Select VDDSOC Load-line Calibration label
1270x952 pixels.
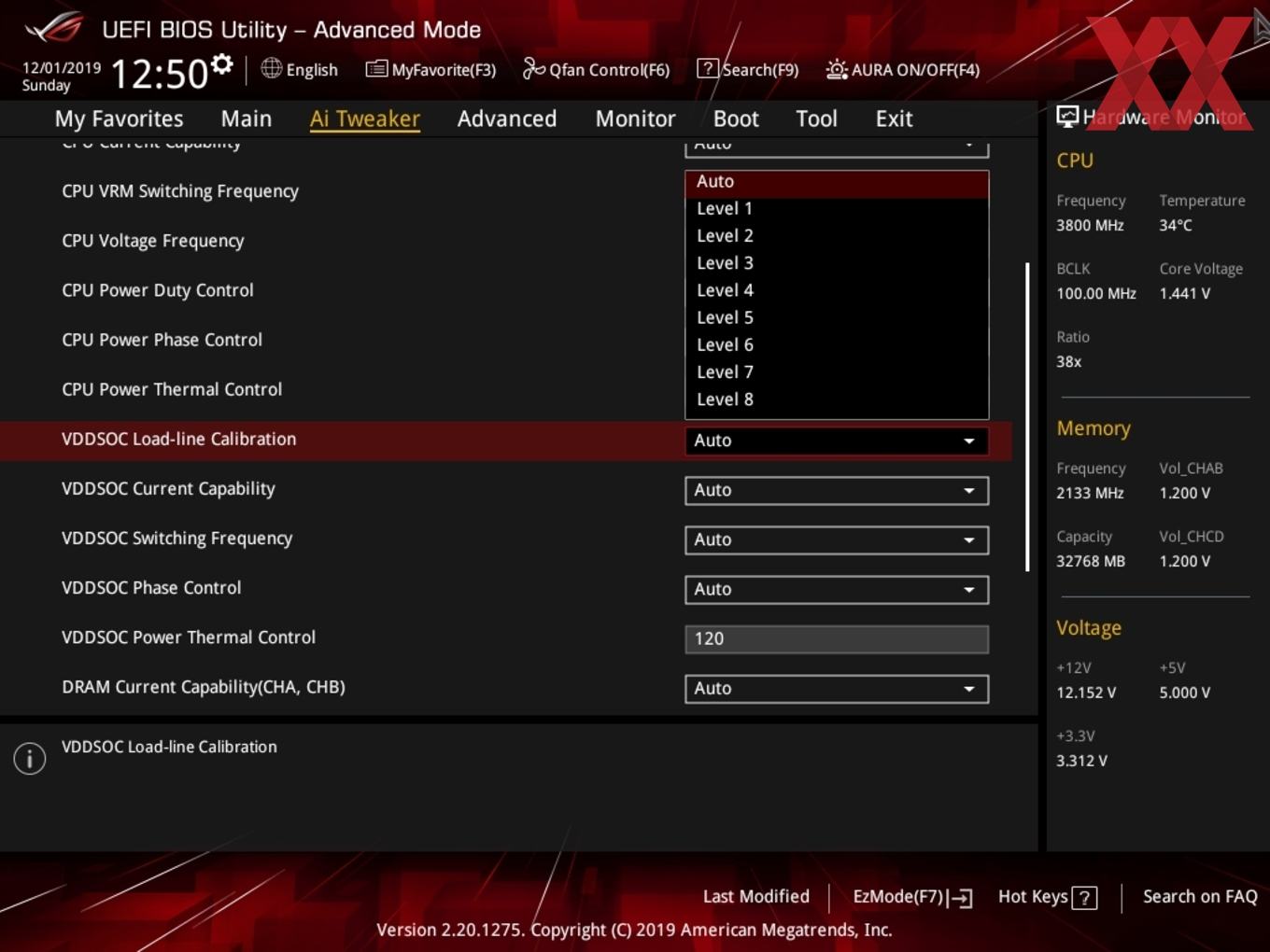[179, 440]
